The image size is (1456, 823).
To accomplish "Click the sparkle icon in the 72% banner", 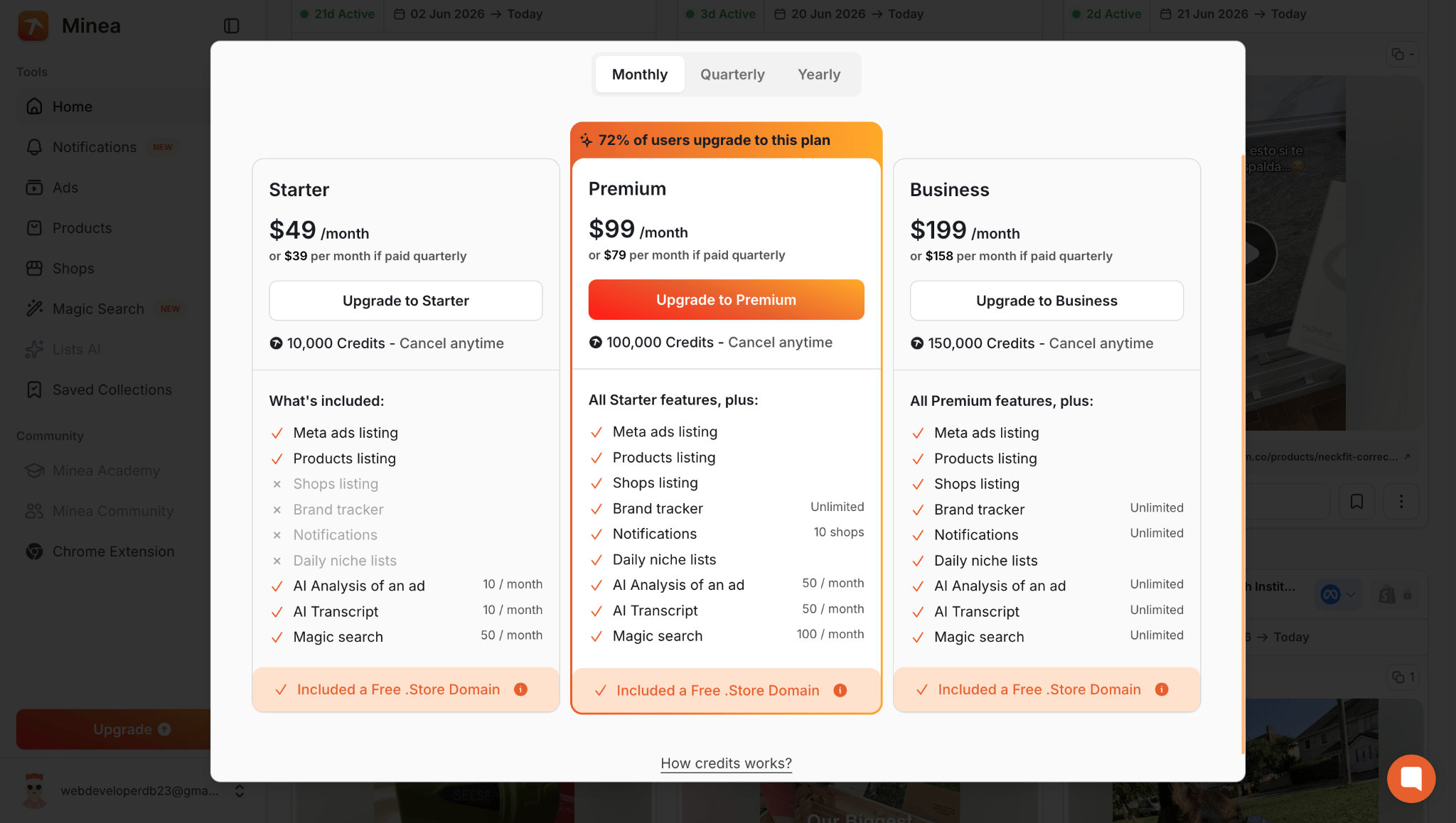I will pyautogui.click(x=586, y=140).
